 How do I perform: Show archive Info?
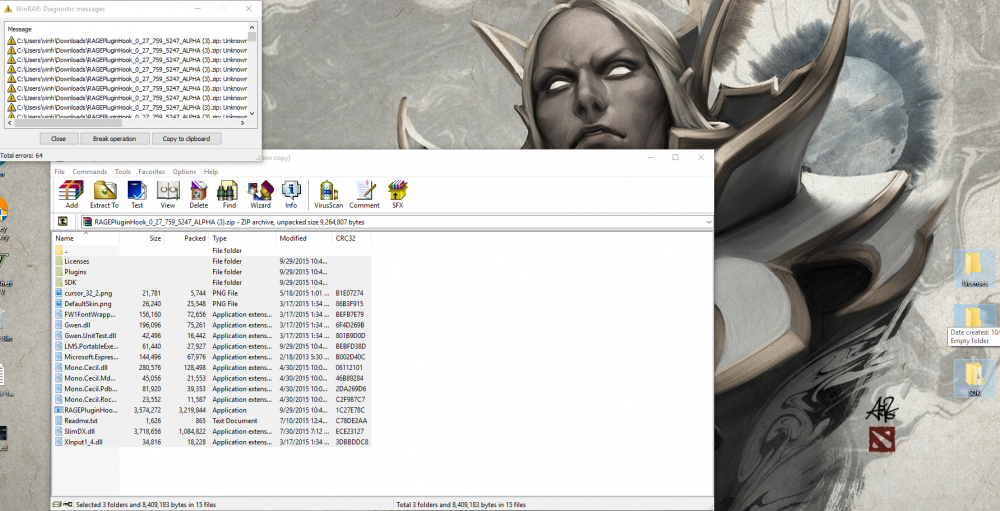(291, 194)
